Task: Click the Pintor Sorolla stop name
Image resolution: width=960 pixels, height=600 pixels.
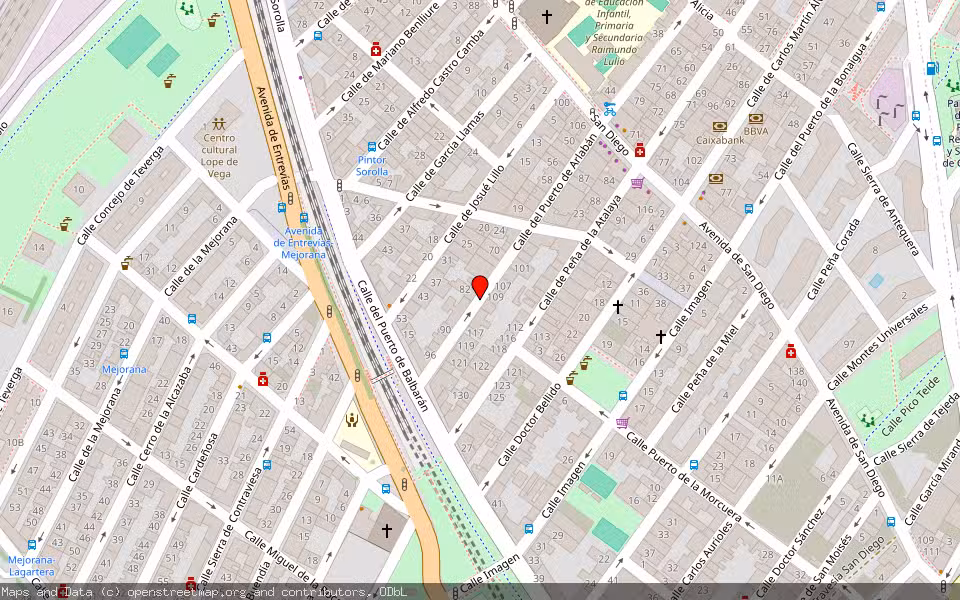Action: [372, 166]
